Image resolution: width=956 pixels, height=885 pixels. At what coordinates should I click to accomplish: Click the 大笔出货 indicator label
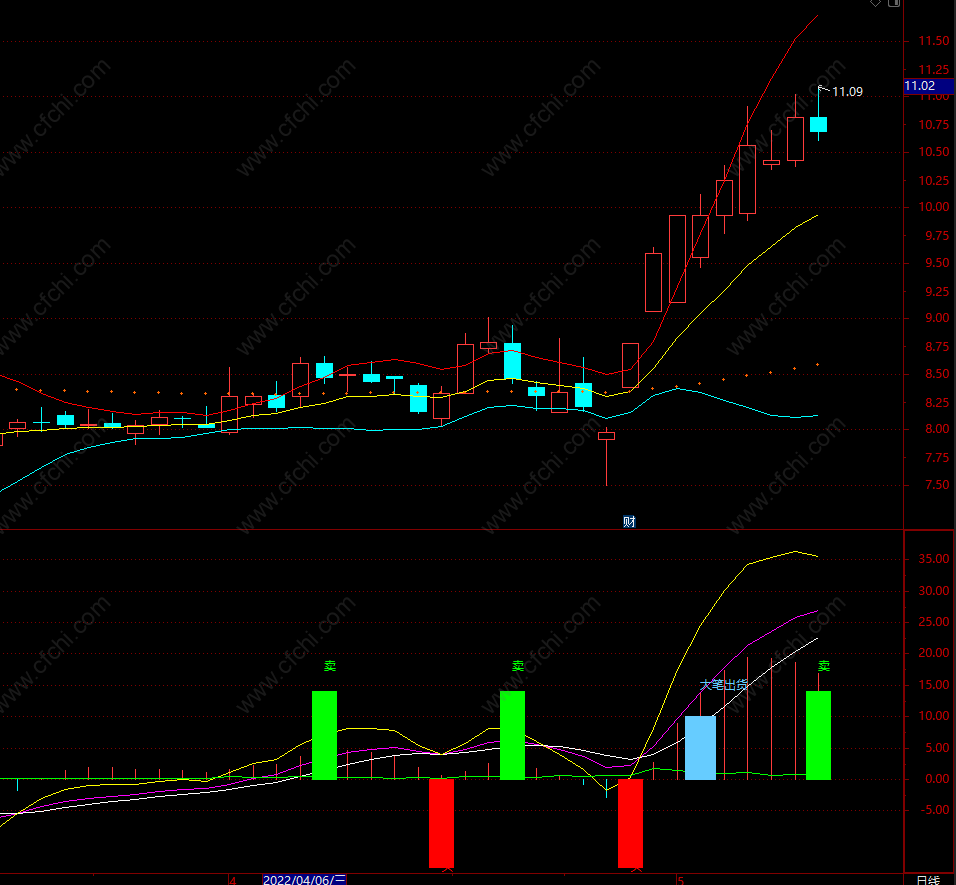click(x=724, y=685)
